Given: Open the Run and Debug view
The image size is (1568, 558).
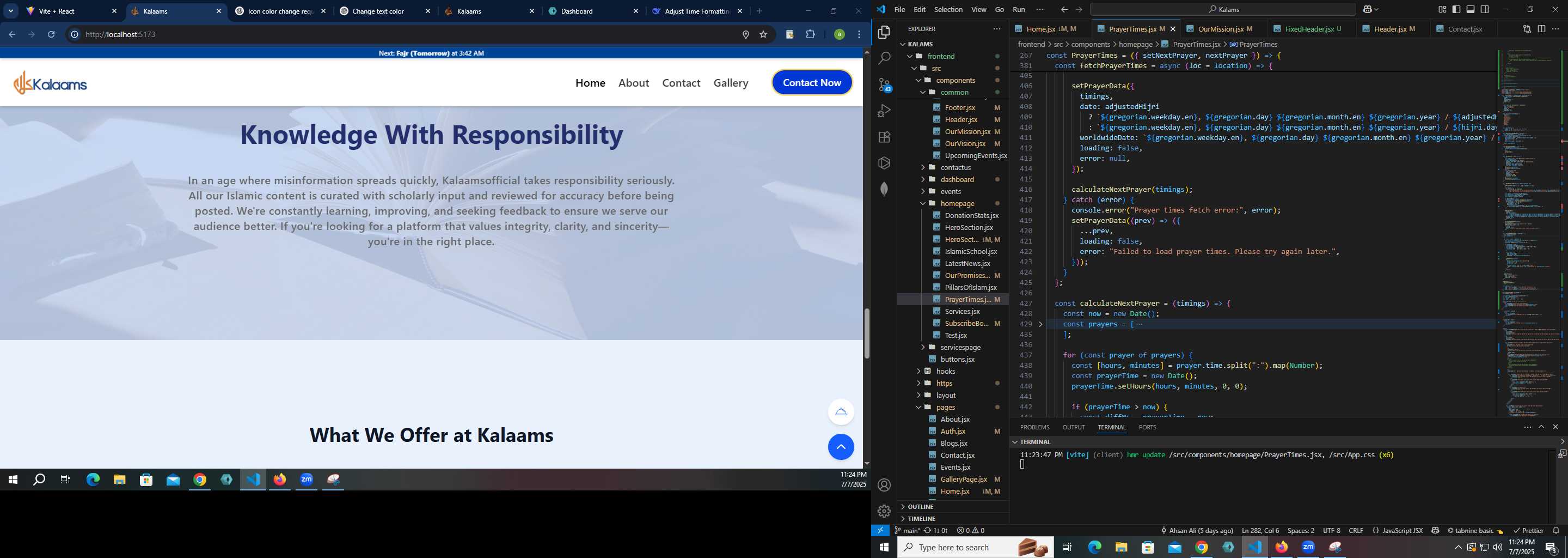Looking at the screenshot, I should pyautogui.click(x=884, y=111).
